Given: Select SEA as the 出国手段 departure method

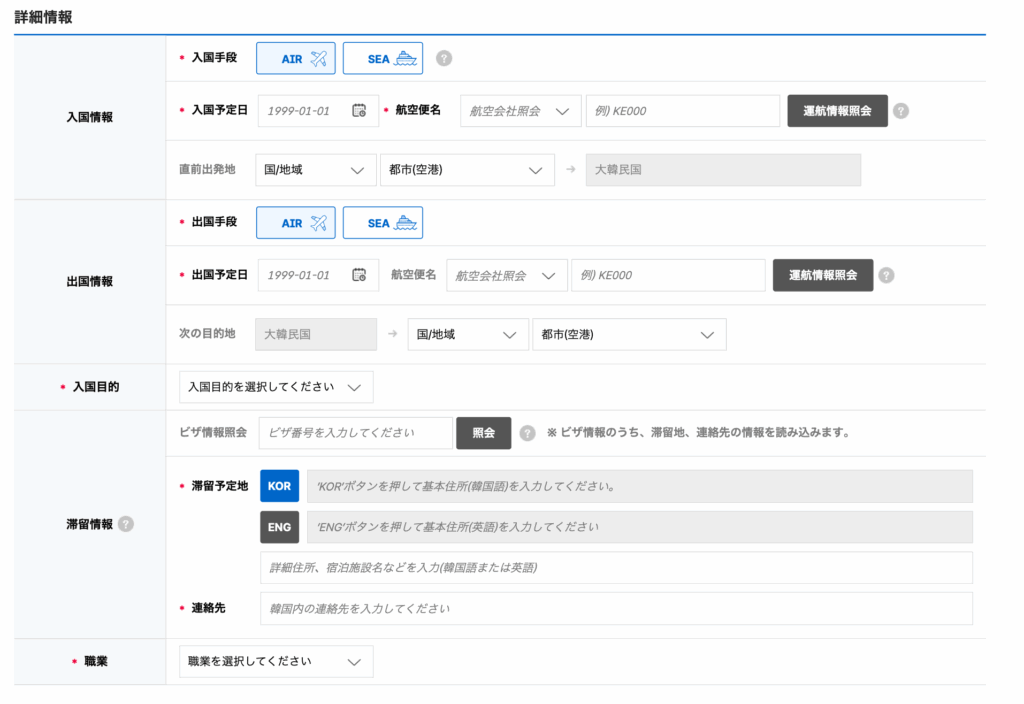Looking at the screenshot, I should 383,223.
